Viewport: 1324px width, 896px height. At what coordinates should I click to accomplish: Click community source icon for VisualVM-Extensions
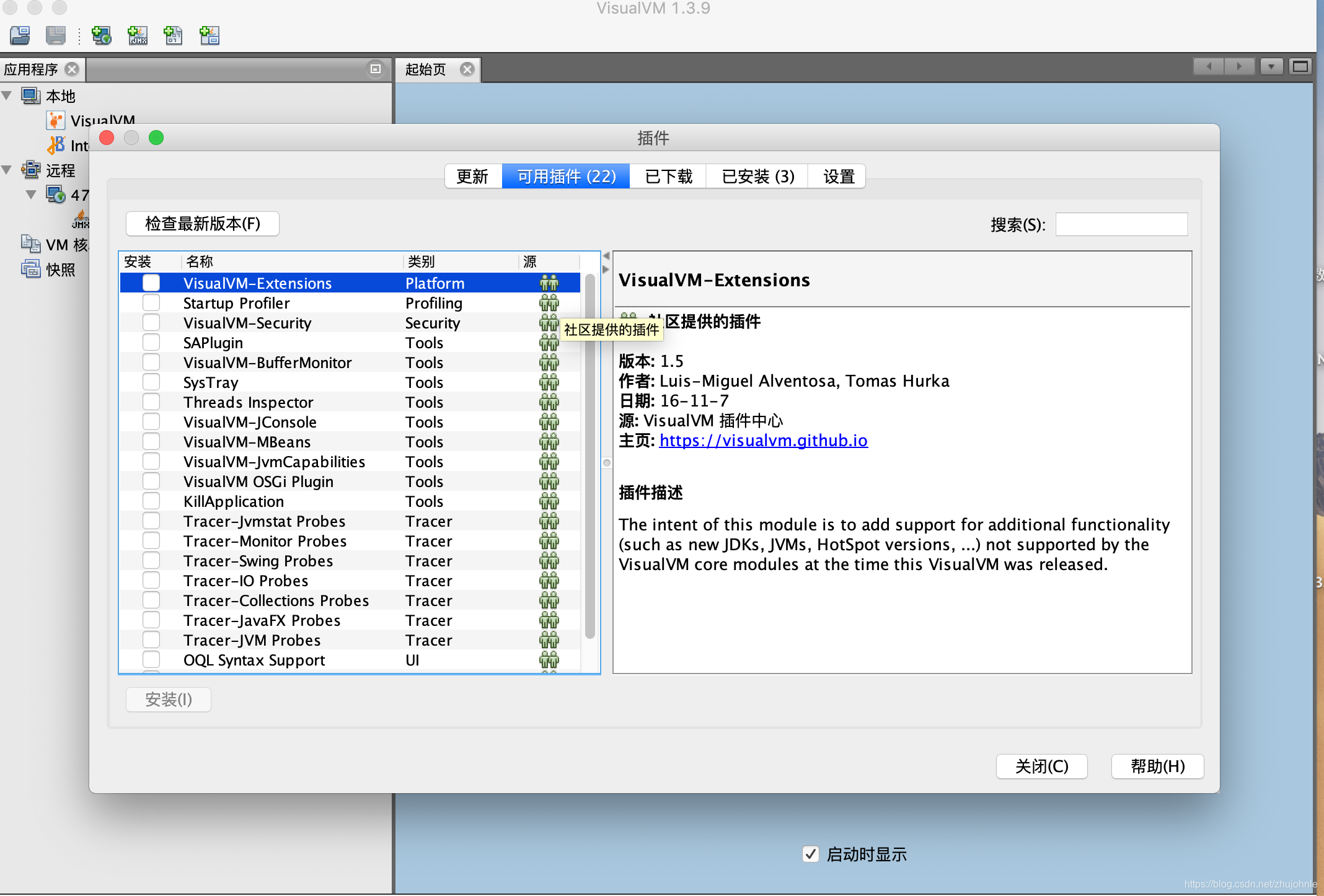click(x=549, y=283)
